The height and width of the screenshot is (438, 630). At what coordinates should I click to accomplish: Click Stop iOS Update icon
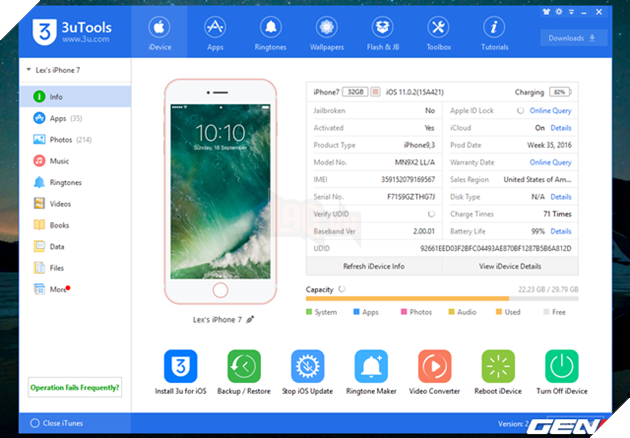click(x=307, y=366)
